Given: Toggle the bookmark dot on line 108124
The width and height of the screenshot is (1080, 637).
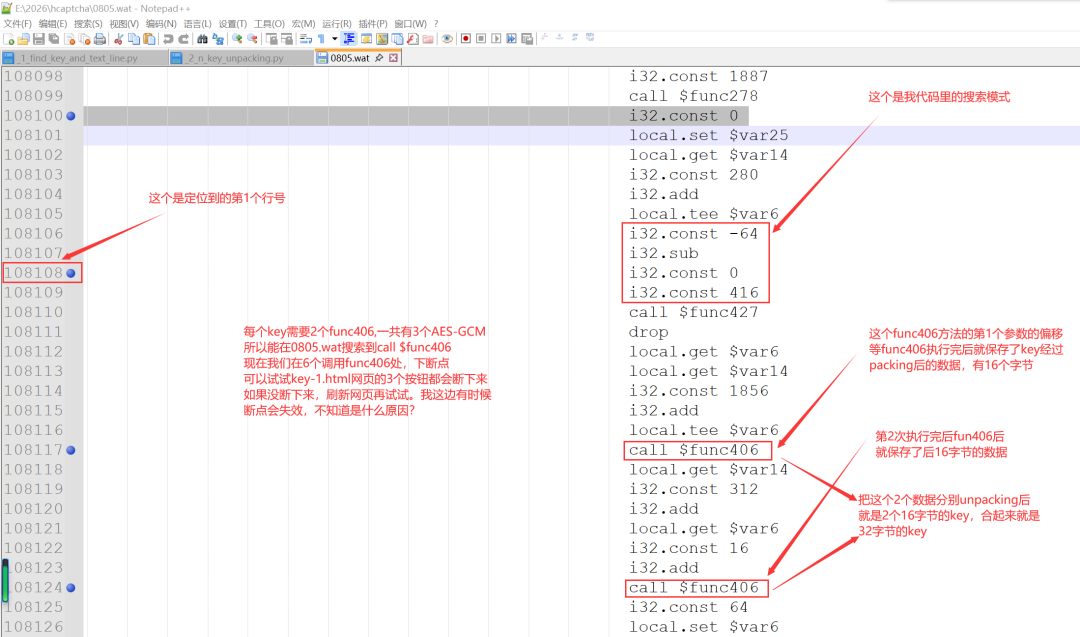Looking at the screenshot, I should 71,587.
